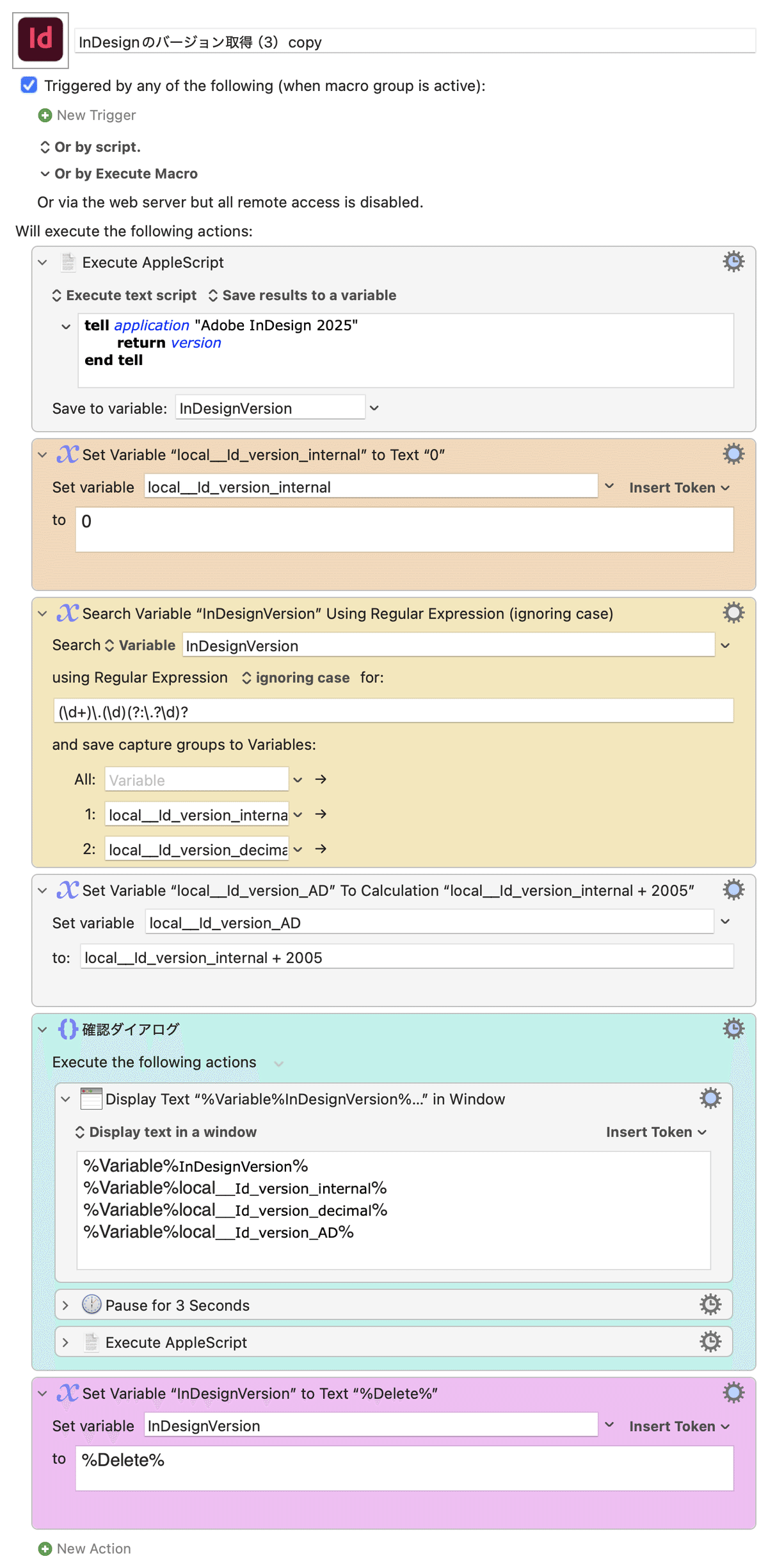Click the InDesign macro icon
Screen dimensions: 768x1568
click(x=40, y=40)
